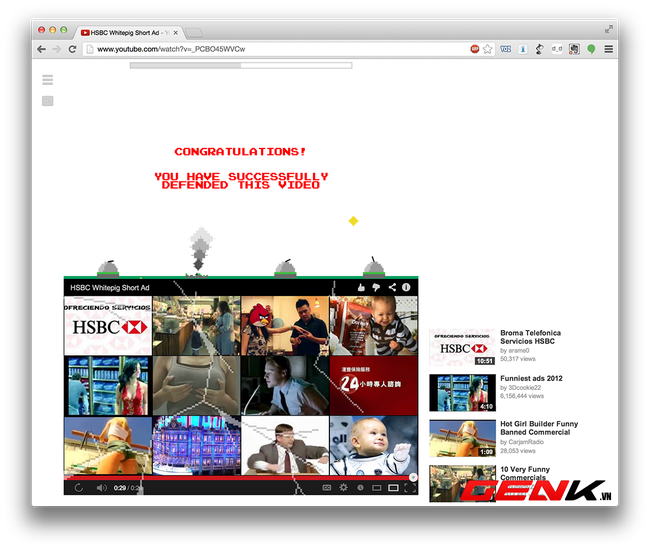Screen dimensions: 650x550
Task: Reload the YouTube page
Action: pos(72,49)
